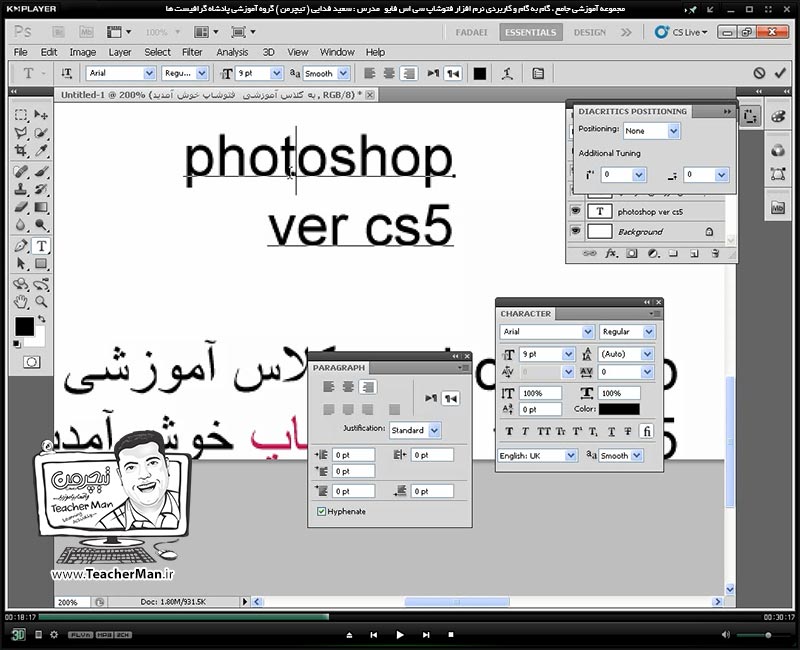Screen dimensions: 800x650
Task: Enable right align in Paragraph panel
Action: [367, 387]
